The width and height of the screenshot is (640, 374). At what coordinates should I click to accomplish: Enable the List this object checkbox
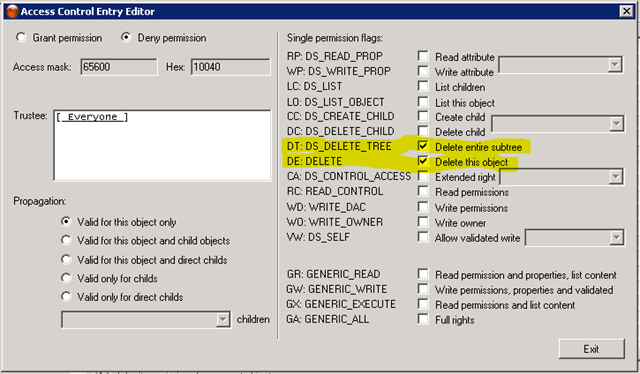coord(423,102)
